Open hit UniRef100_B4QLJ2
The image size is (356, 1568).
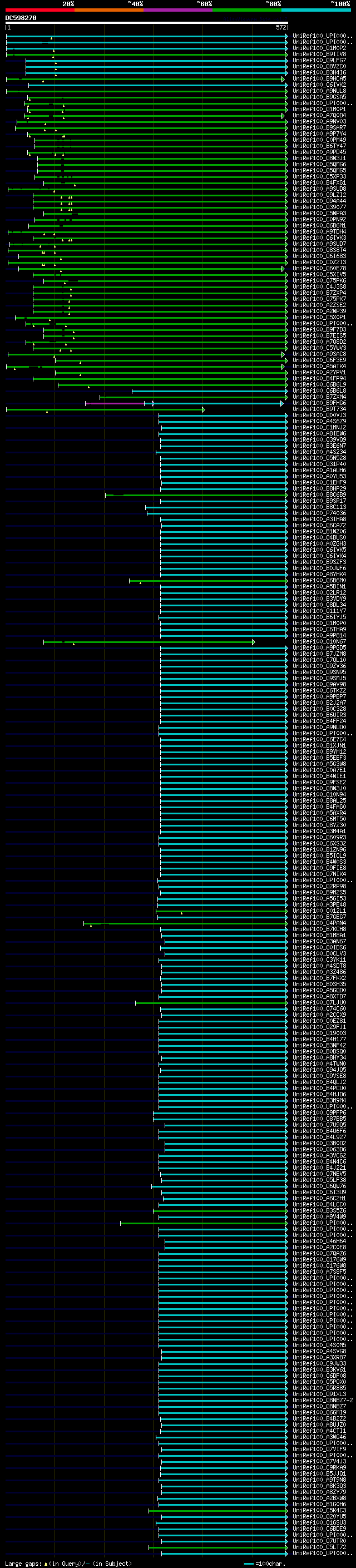pyautogui.click(x=319, y=1082)
